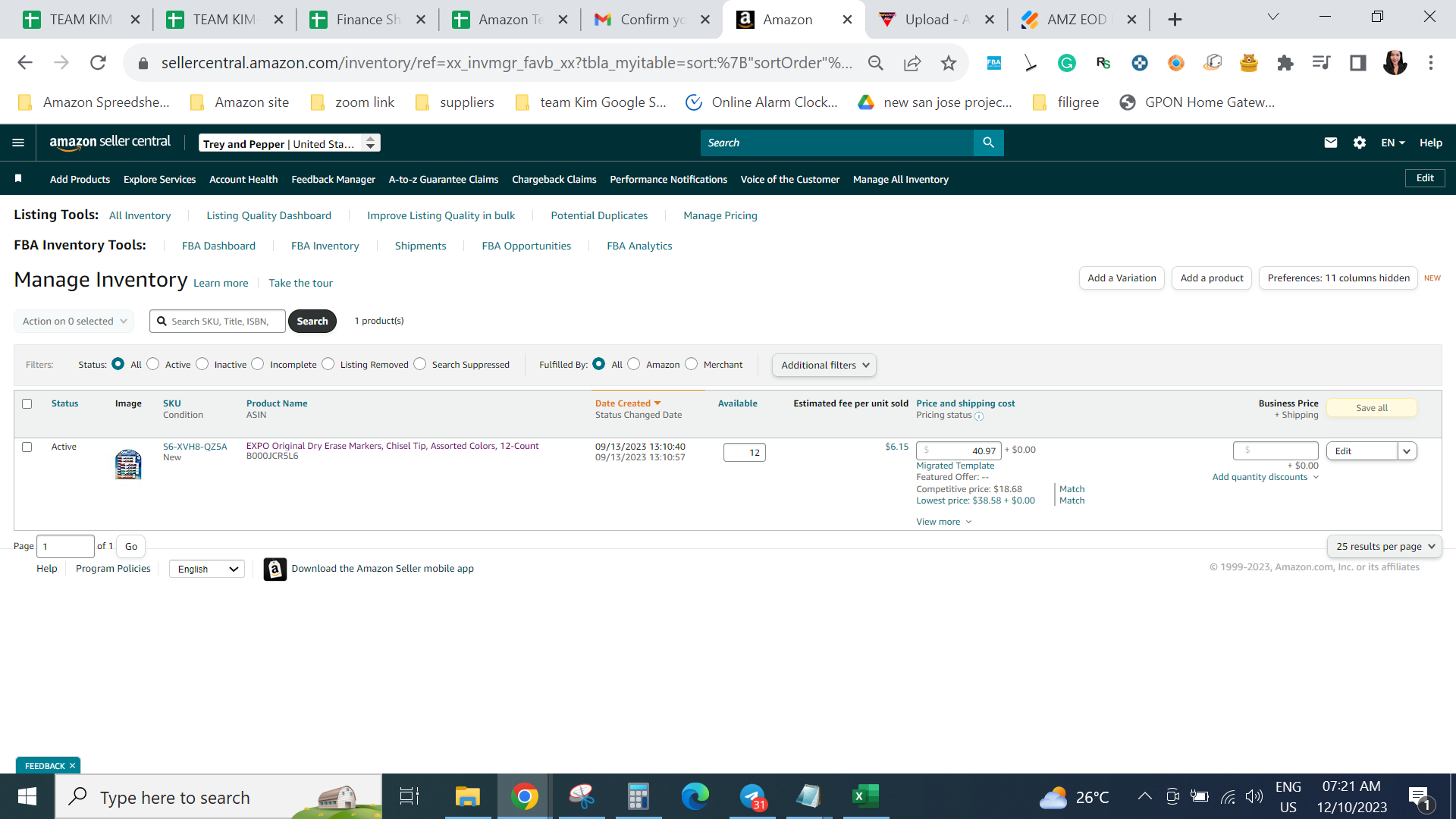Click the Seller Central search magnifier button
The width and height of the screenshot is (1456, 819).
[988, 143]
